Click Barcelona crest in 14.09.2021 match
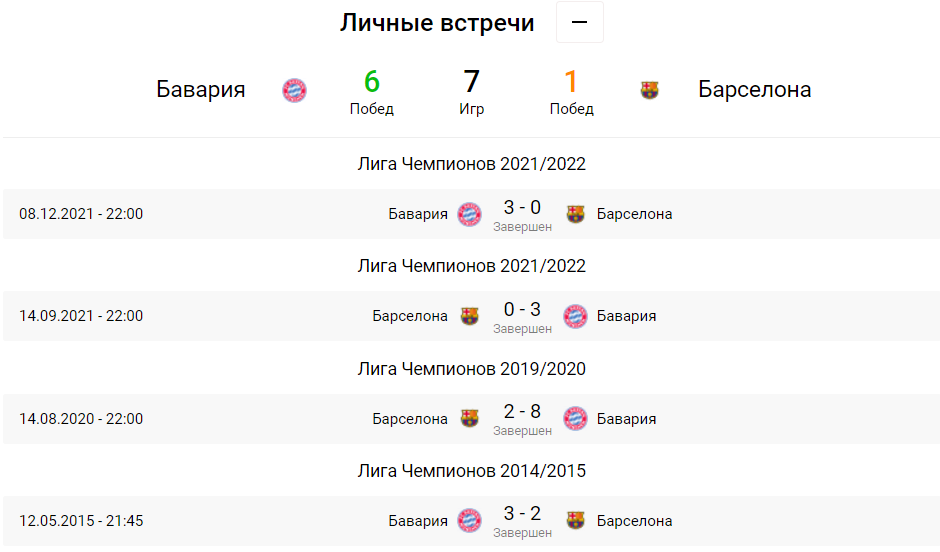 tap(469, 316)
